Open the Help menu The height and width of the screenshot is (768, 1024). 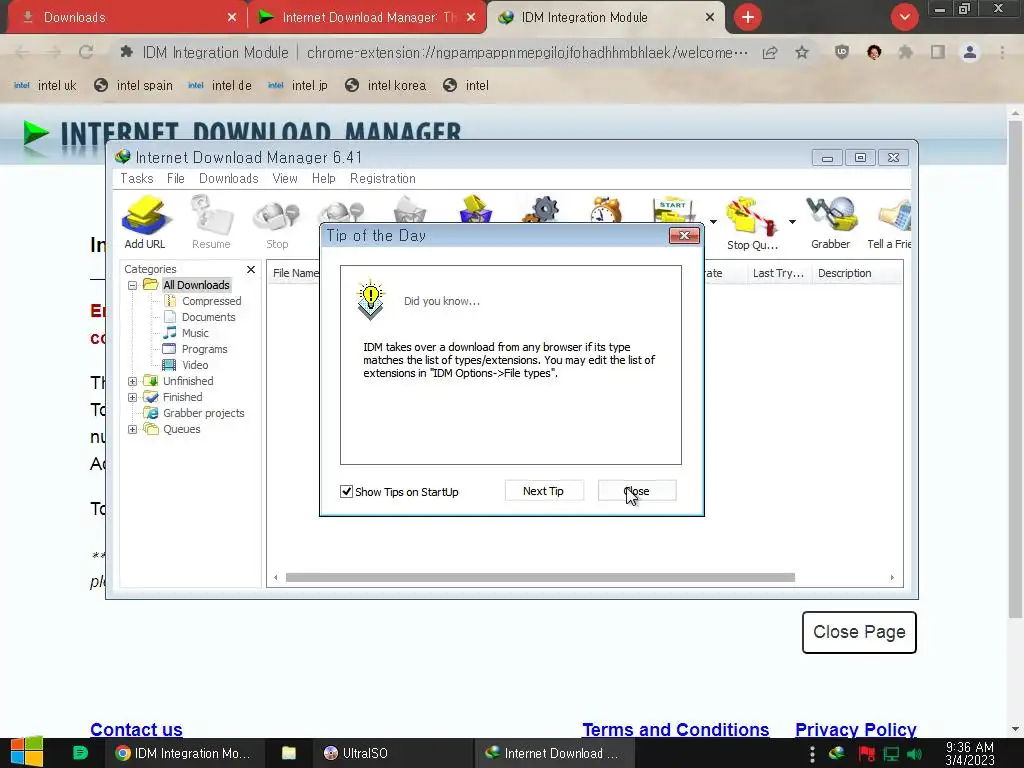pos(323,178)
